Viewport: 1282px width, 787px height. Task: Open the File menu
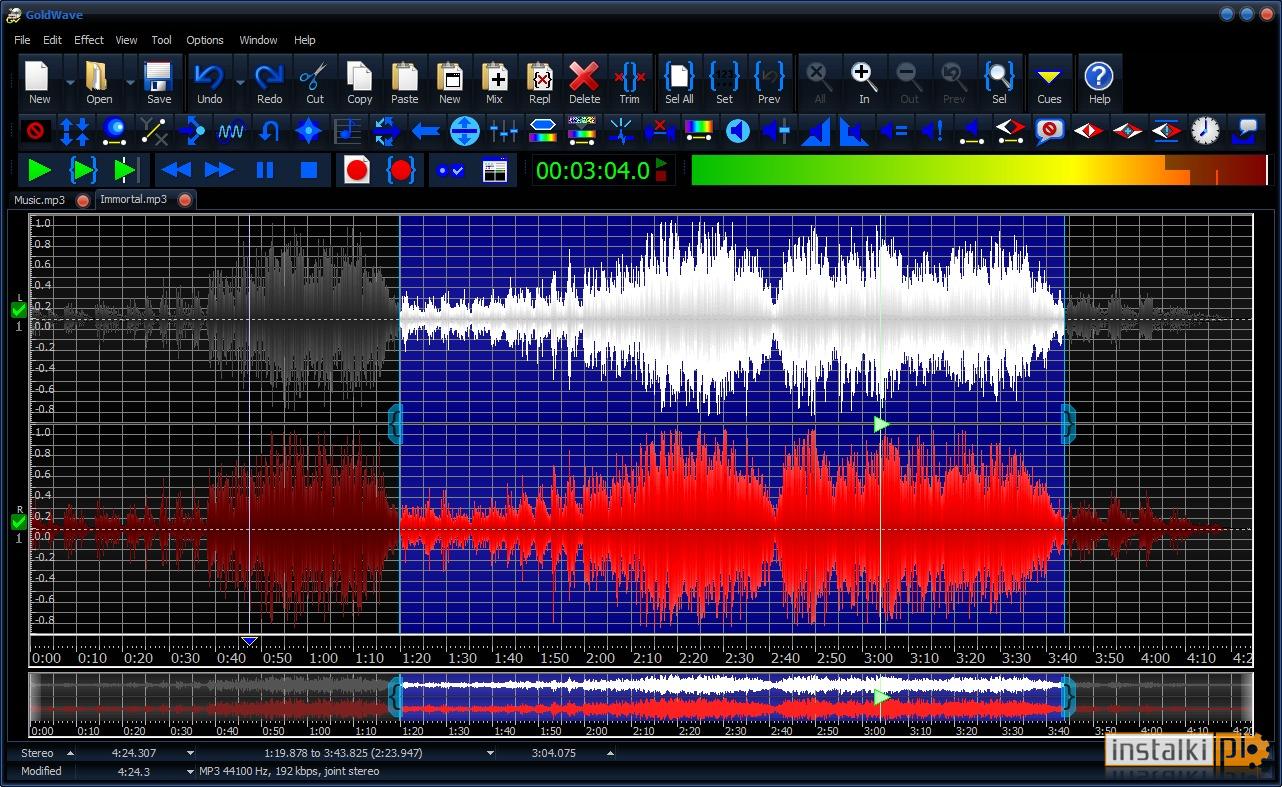pyautogui.click(x=22, y=40)
